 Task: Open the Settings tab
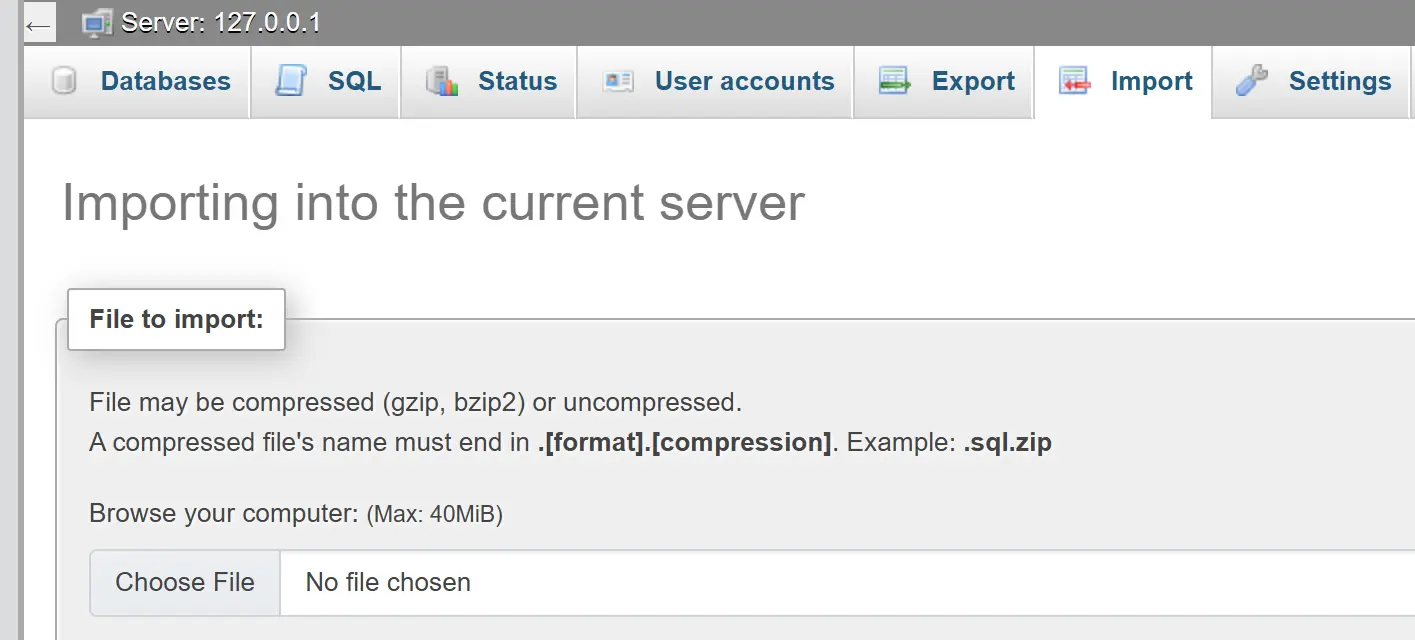(1339, 81)
